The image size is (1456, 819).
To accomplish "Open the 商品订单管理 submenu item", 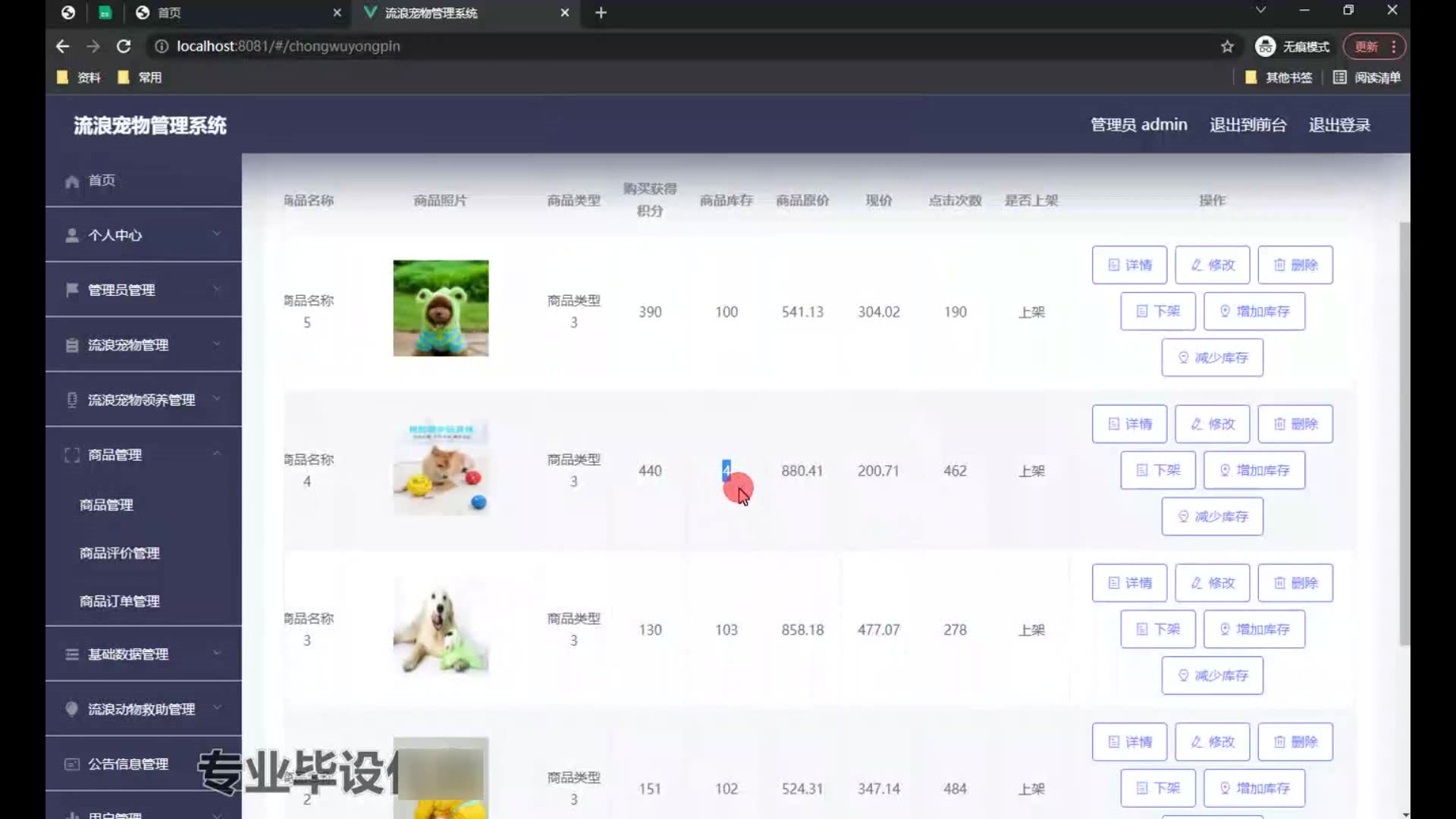I will (x=120, y=601).
